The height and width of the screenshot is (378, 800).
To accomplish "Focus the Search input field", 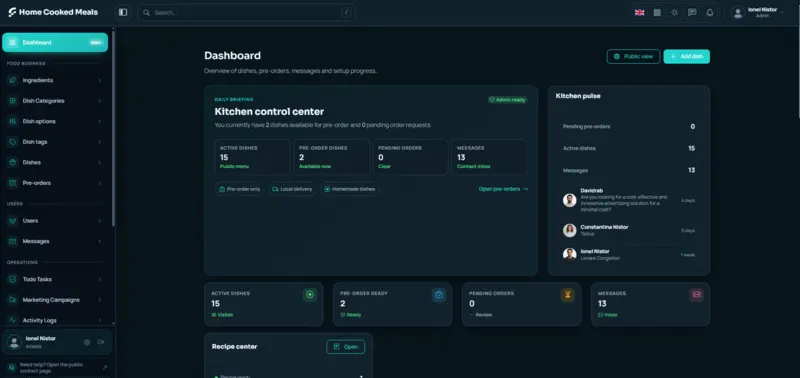I will coord(246,12).
